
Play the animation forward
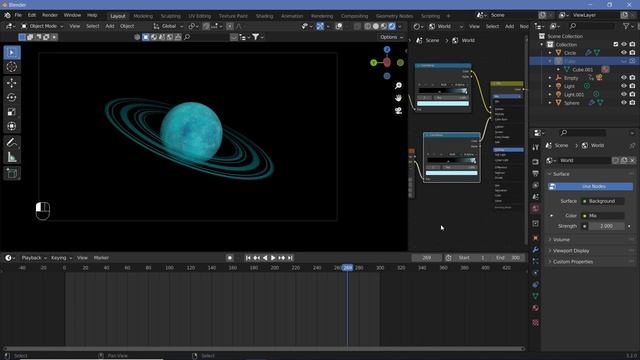[273, 258]
